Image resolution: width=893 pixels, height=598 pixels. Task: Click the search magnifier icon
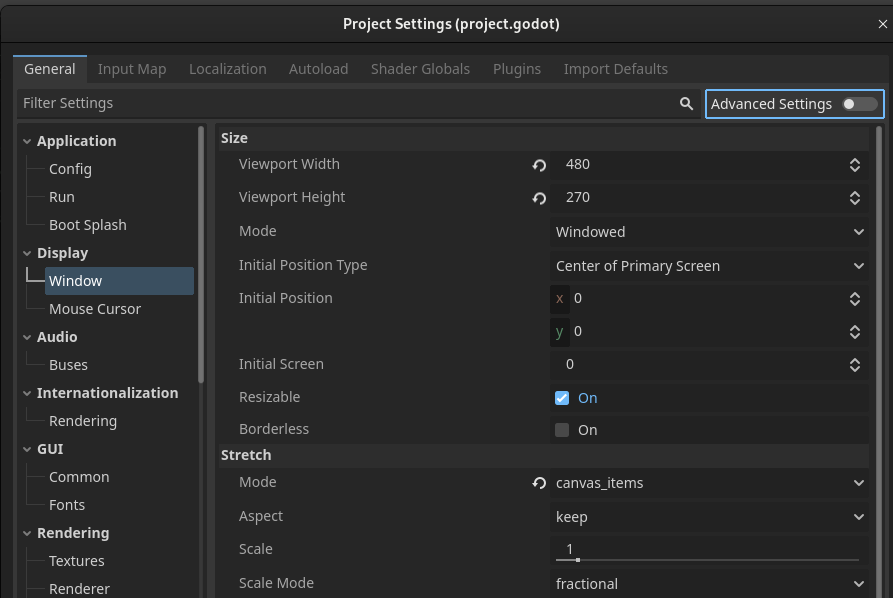point(686,104)
